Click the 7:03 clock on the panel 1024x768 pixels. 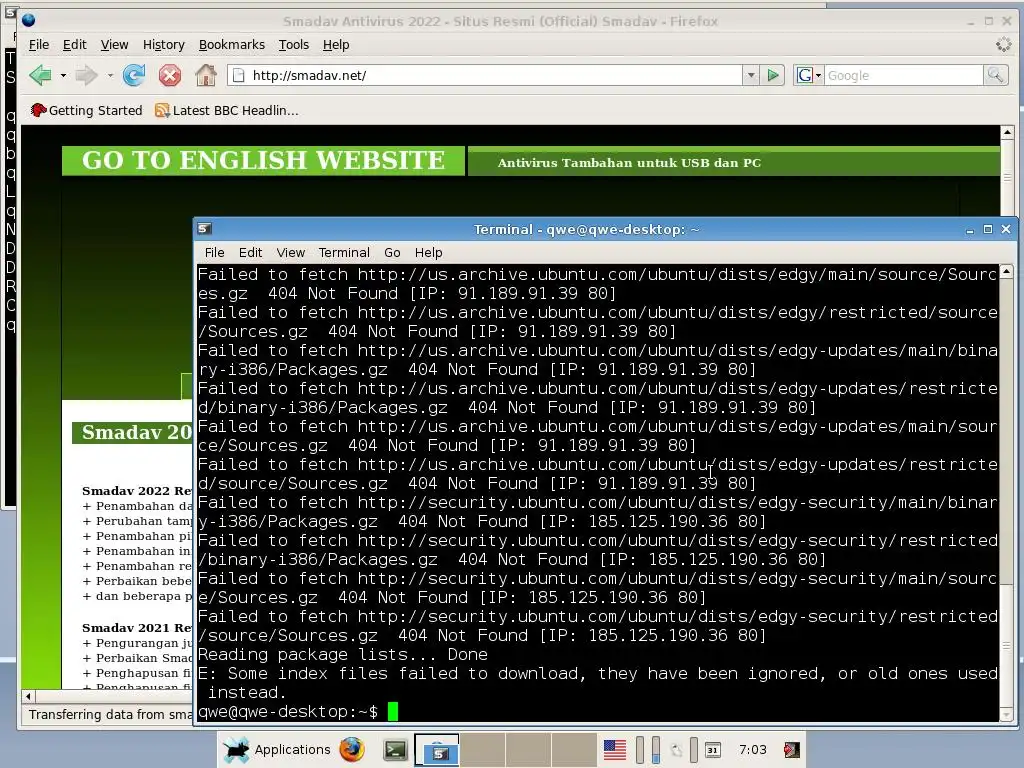click(x=752, y=750)
